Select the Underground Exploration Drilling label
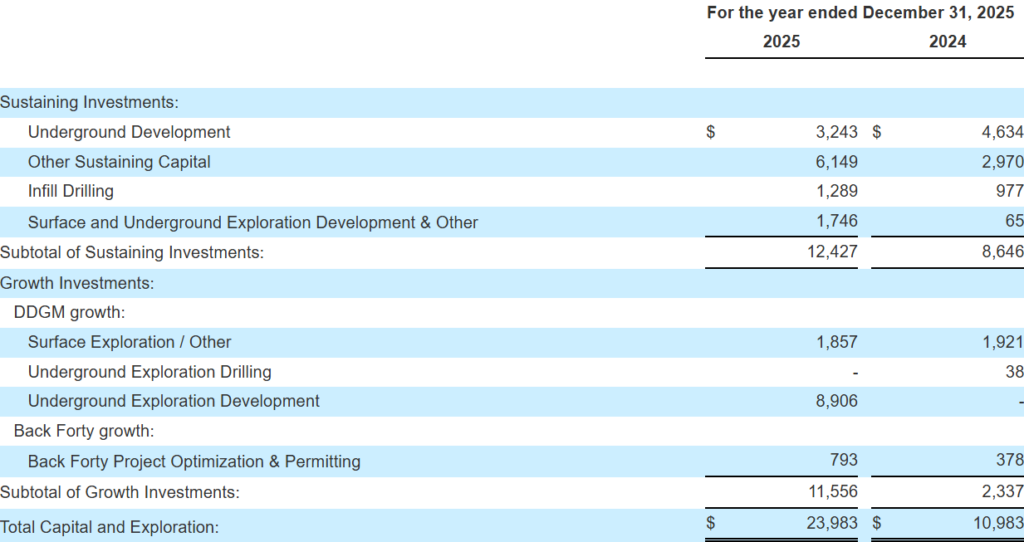Image resolution: width=1024 pixels, height=542 pixels. [x=149, y=372]
